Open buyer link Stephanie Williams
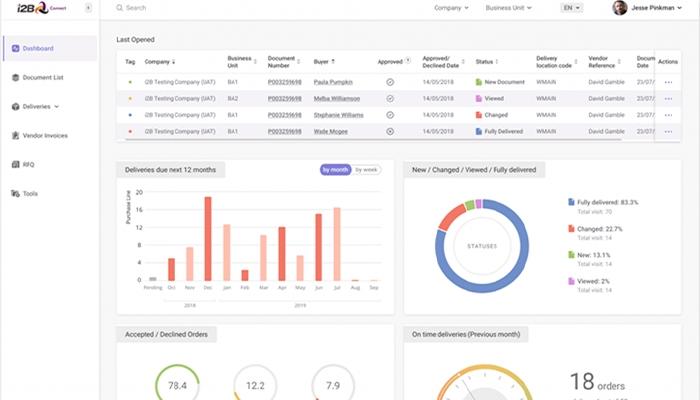The image size is (700, 400). (338, 115)
